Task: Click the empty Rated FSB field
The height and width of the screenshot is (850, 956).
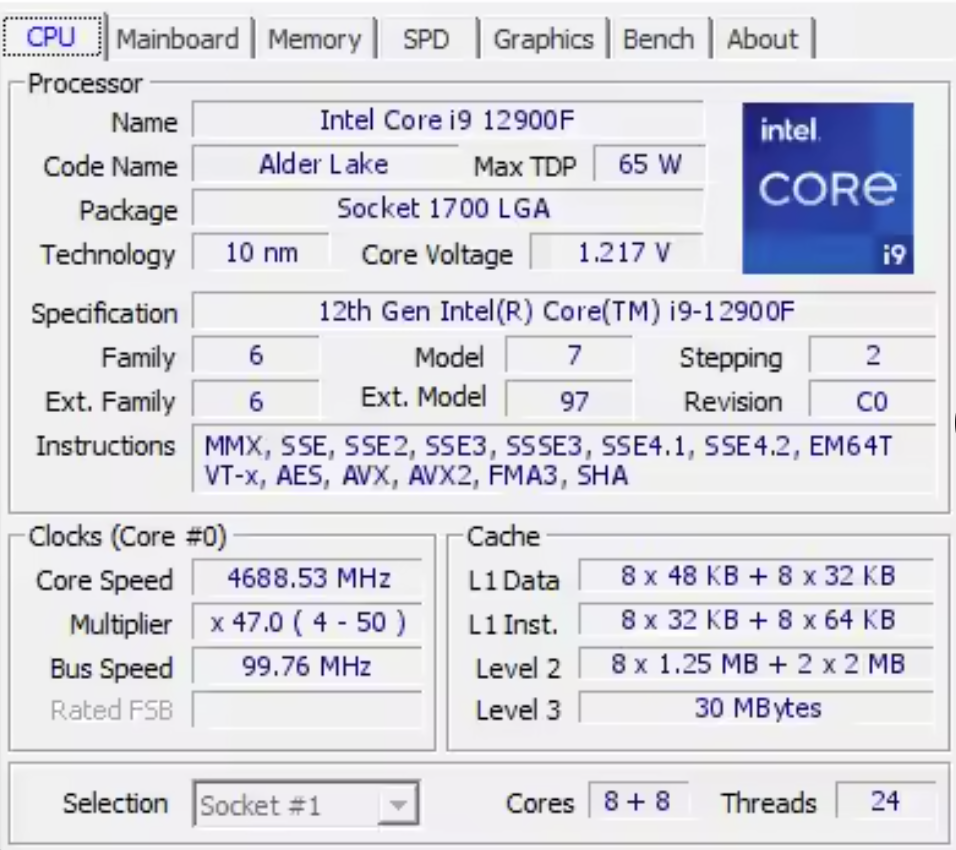Action: point(307,709)
